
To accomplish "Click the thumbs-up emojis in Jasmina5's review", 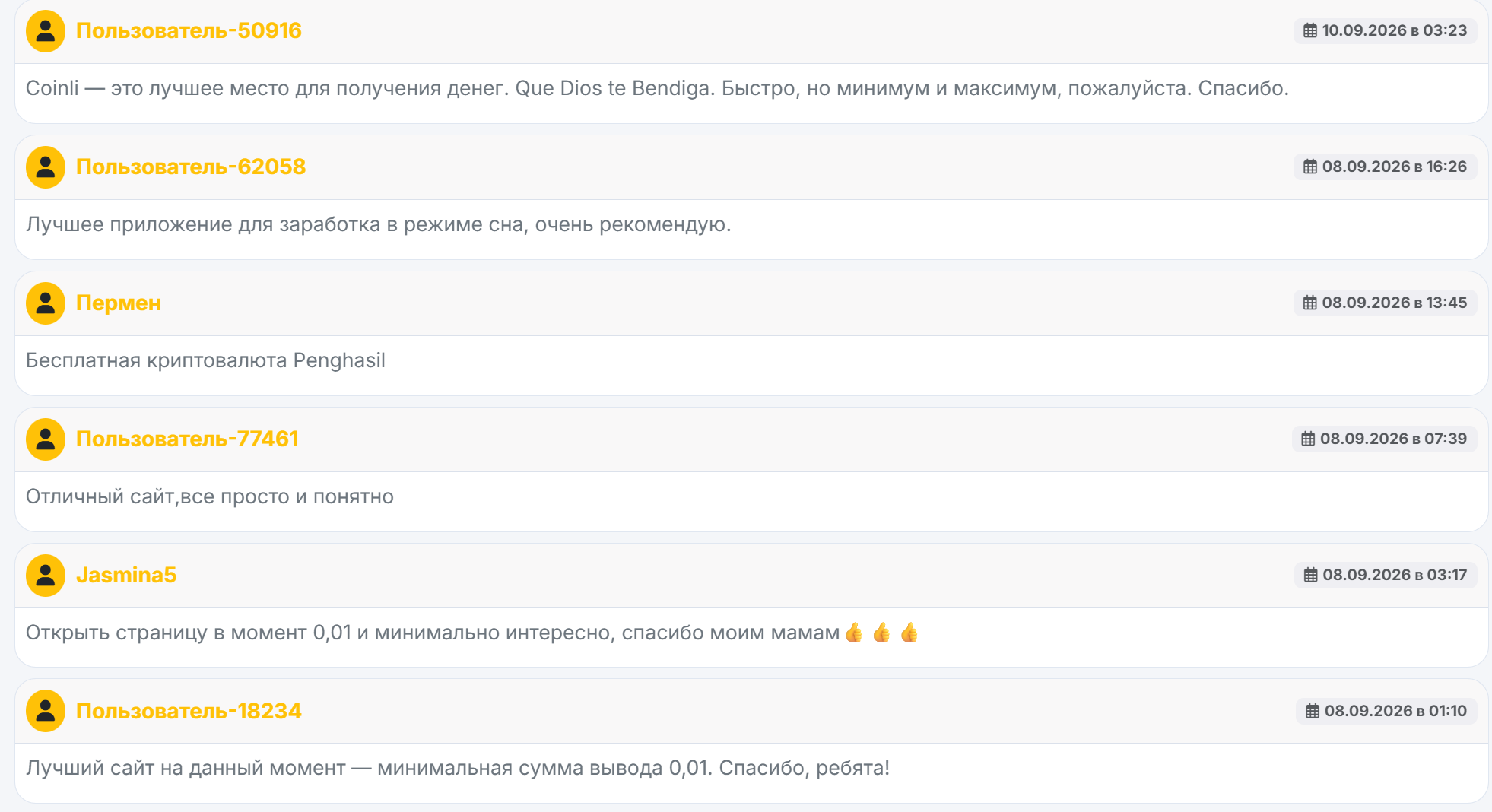I will point(882,633).
